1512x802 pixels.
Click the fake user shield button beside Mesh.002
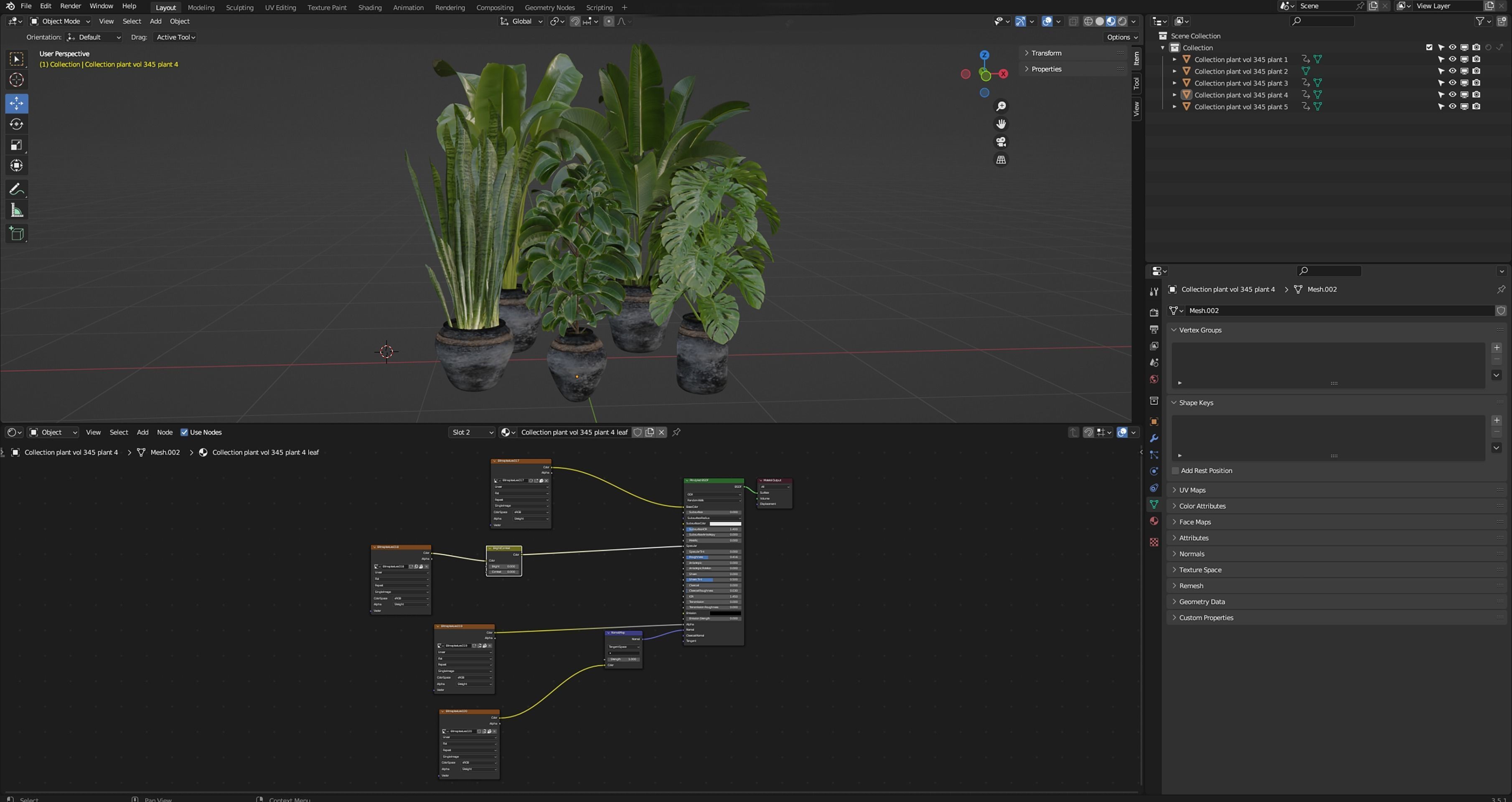[x=1501, y=310]
